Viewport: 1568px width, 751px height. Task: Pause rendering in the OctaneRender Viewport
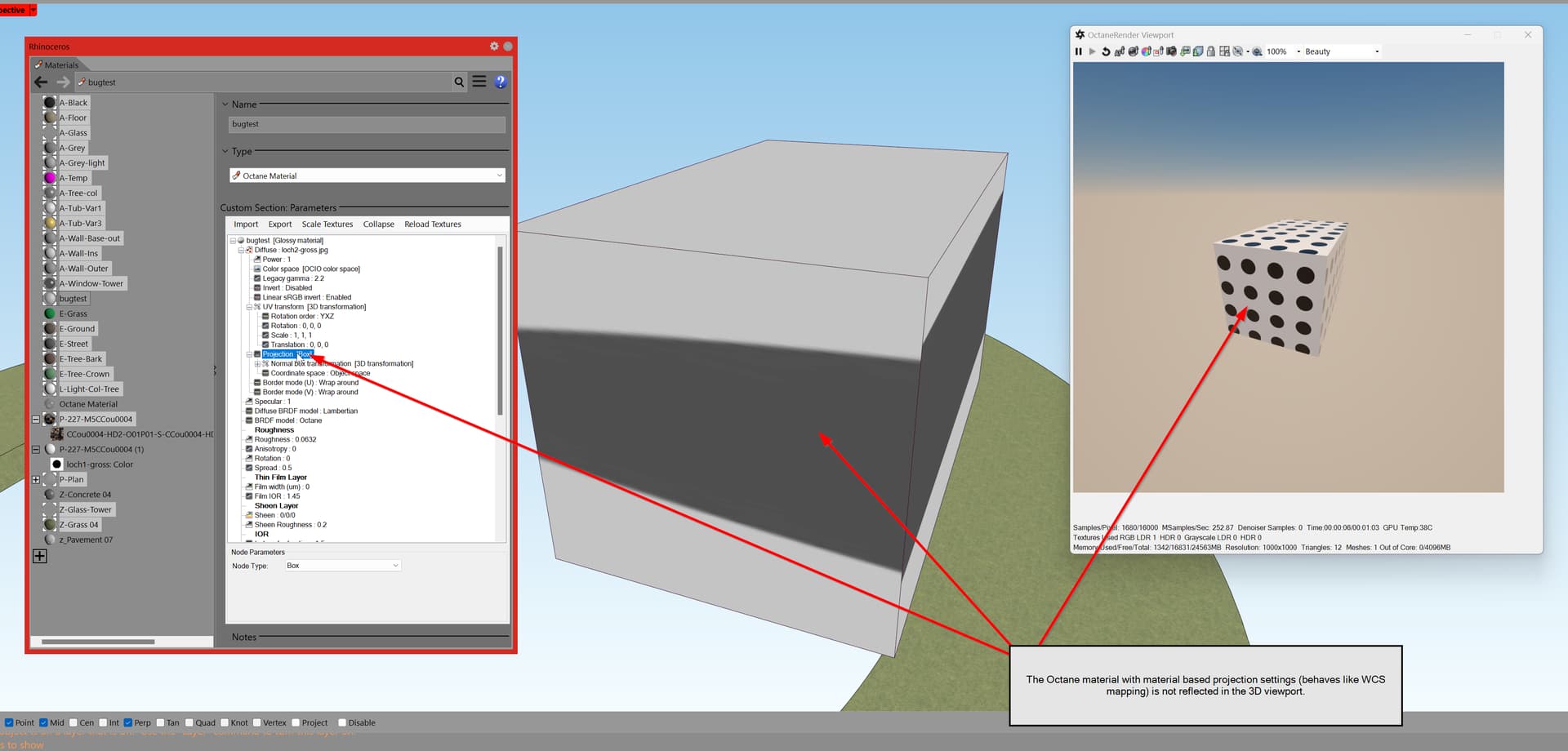click(1078, 51)
